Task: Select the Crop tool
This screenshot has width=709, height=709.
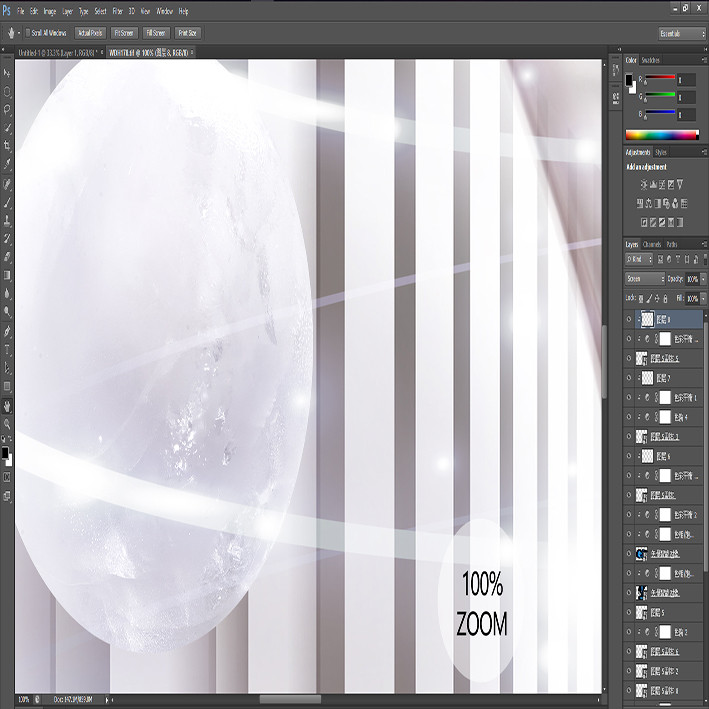Action: click(7, 145)
